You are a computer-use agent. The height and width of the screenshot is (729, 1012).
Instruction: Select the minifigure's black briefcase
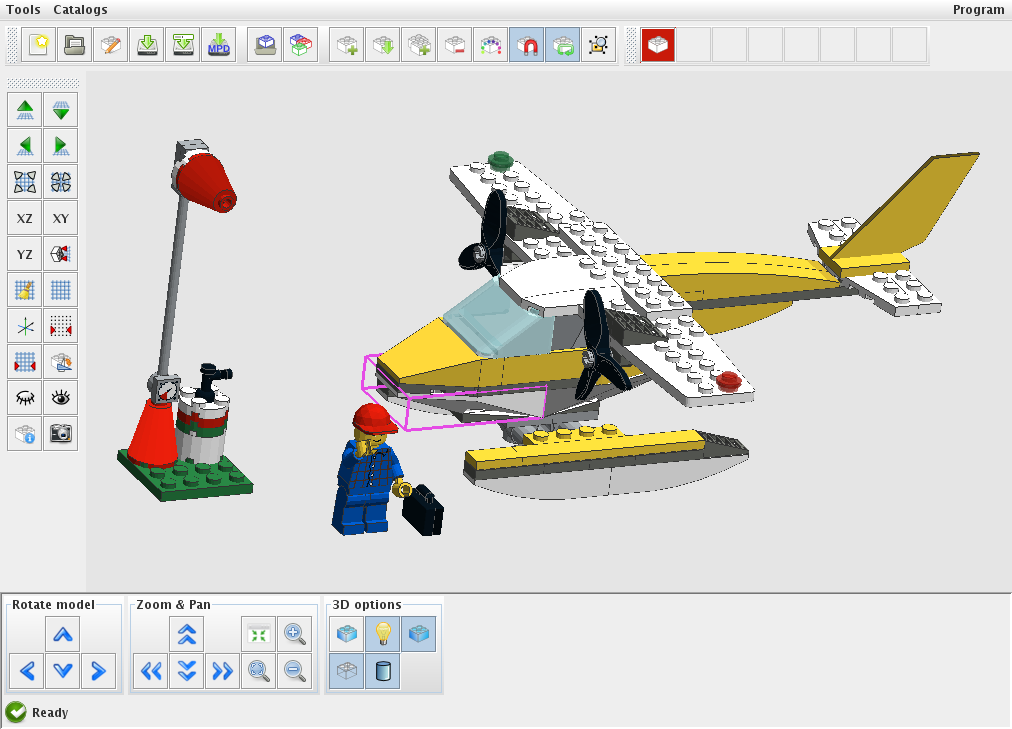423,510
